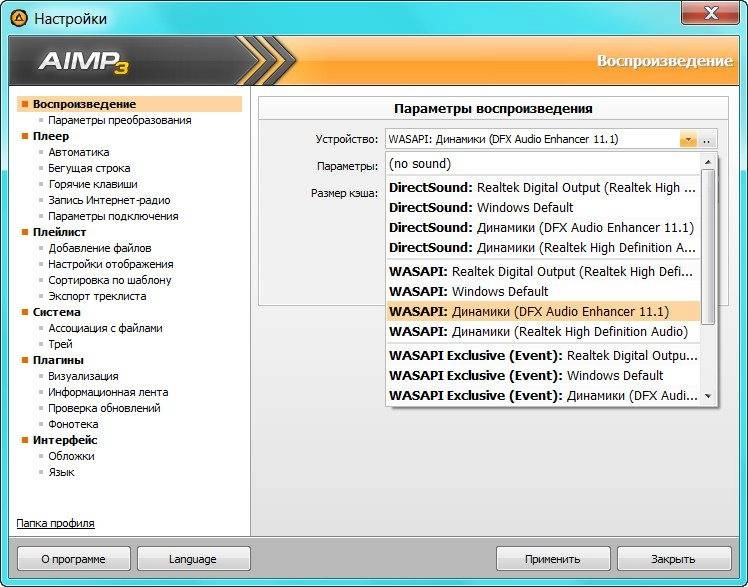This screenshot has height=587, width=748.
Task: Open Добавление файлов settings
Action: point(100,248)
